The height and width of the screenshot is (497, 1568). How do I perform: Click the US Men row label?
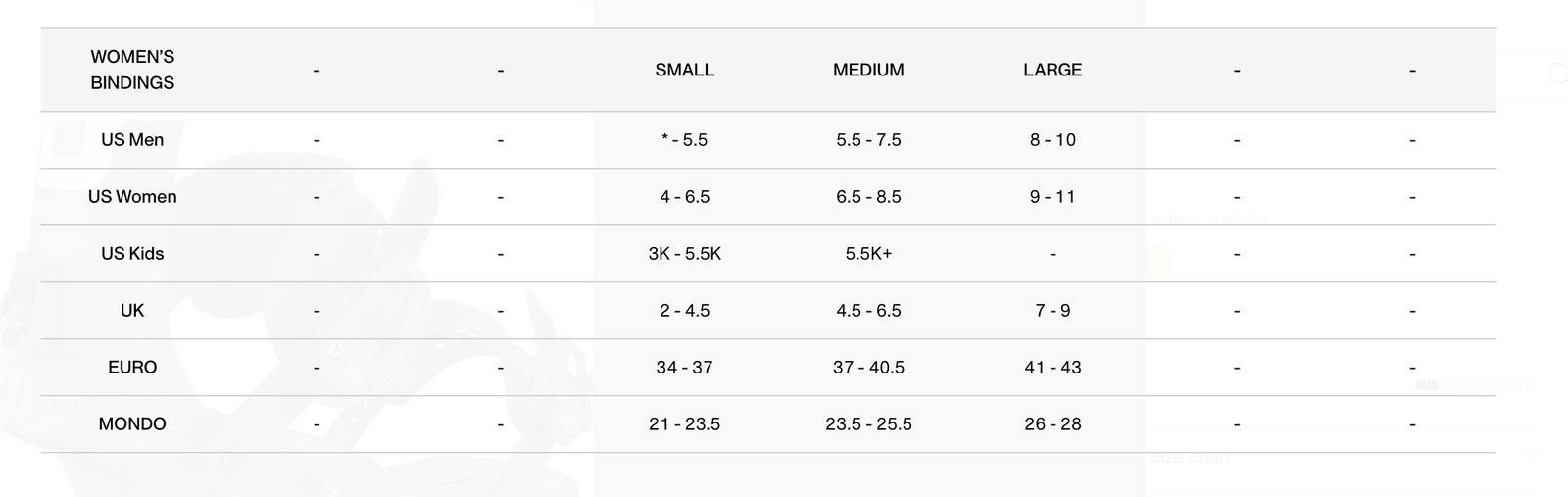pyautogui.click(x=132, y=140)
